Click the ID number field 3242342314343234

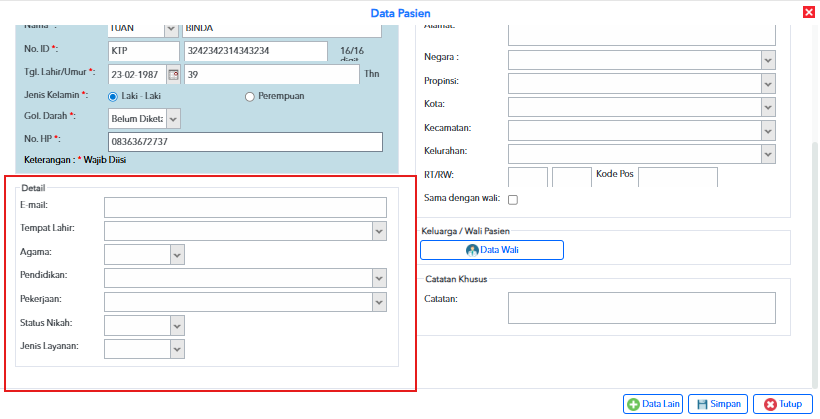tap(256, 51)
